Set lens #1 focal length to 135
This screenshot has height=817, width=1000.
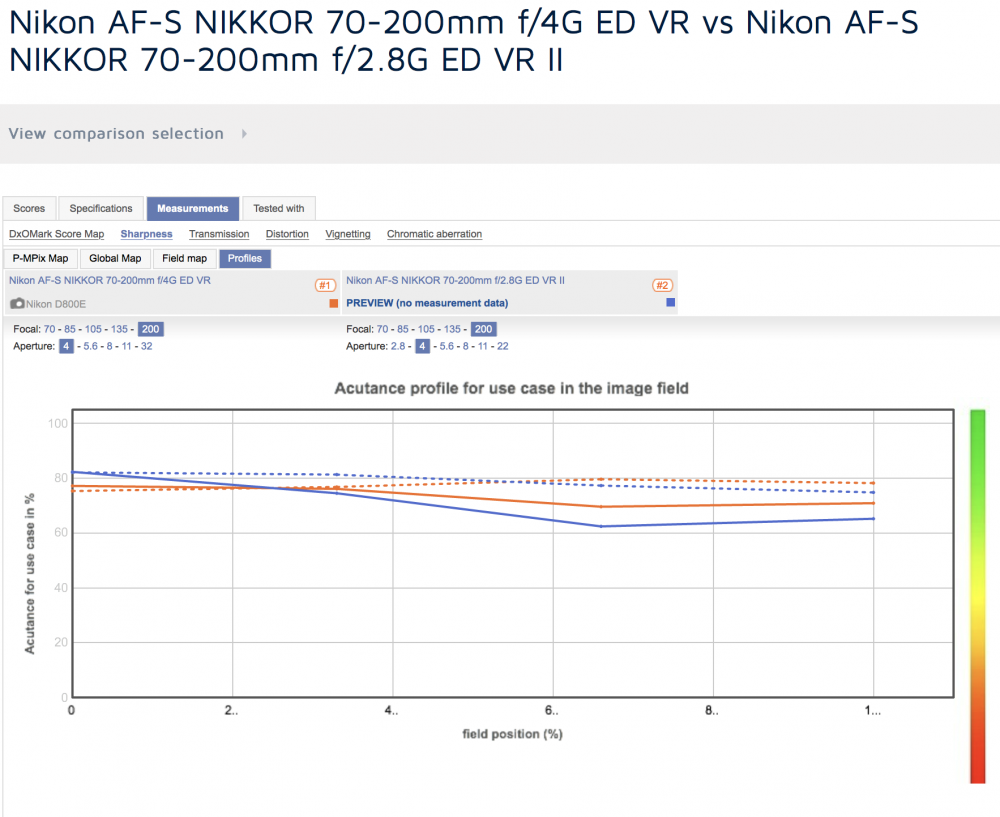coord(119,329)
